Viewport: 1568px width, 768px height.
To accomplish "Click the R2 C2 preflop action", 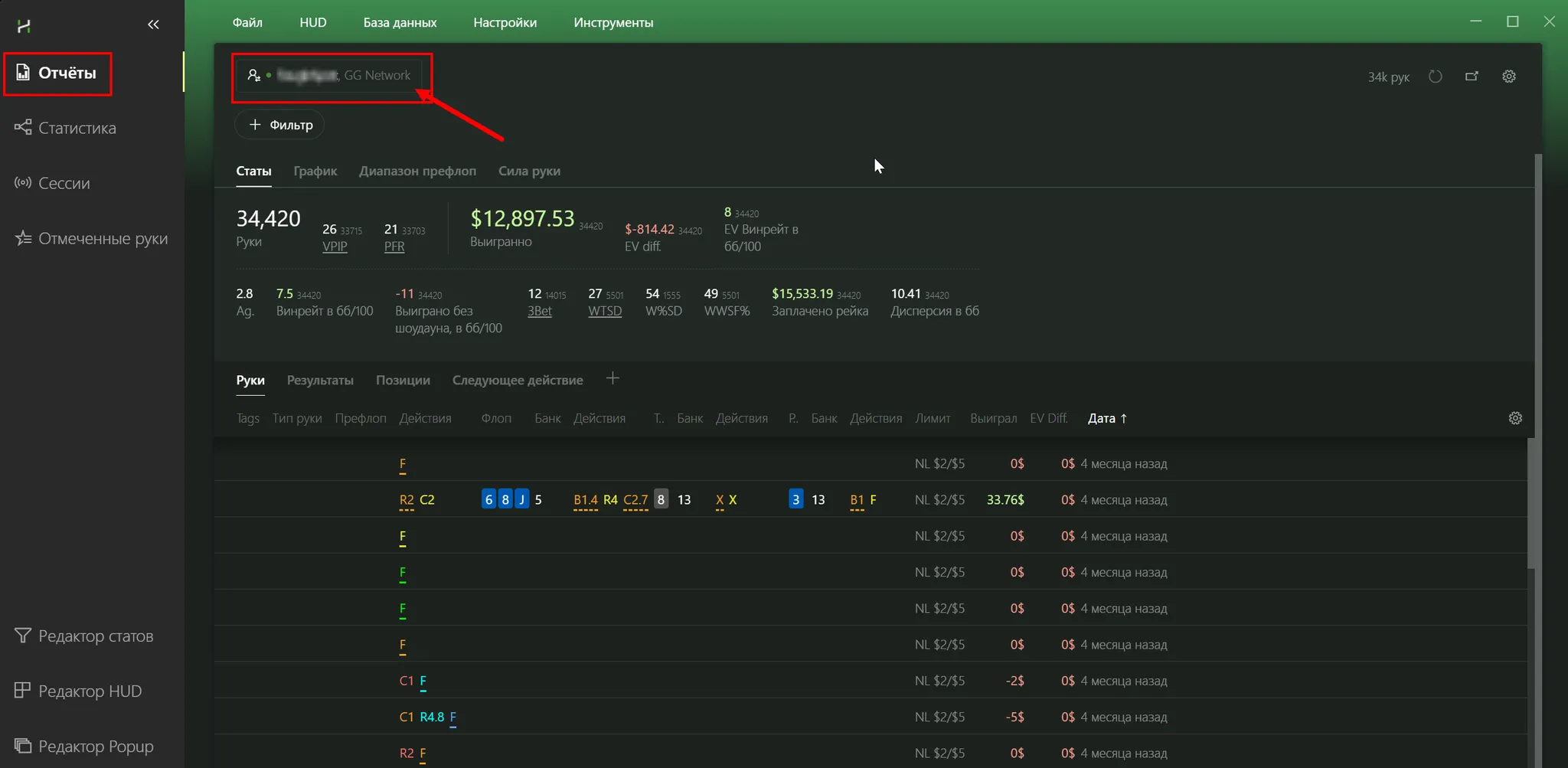I will pos(417,500).
